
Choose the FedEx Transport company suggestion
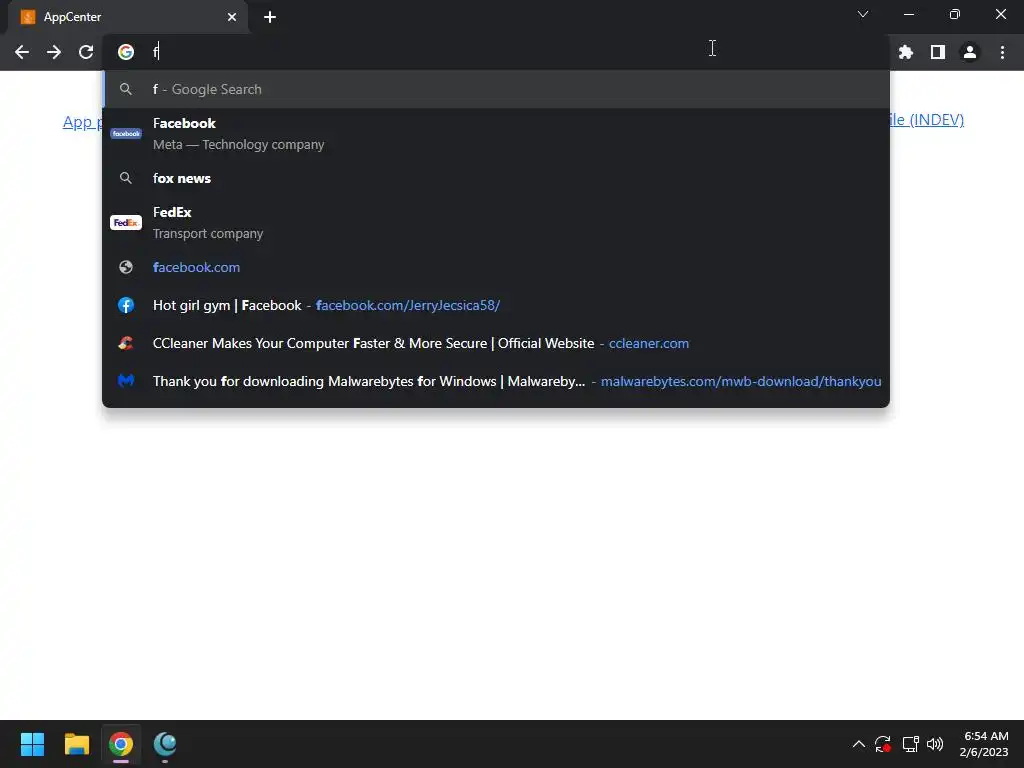[x=496, y=223]
